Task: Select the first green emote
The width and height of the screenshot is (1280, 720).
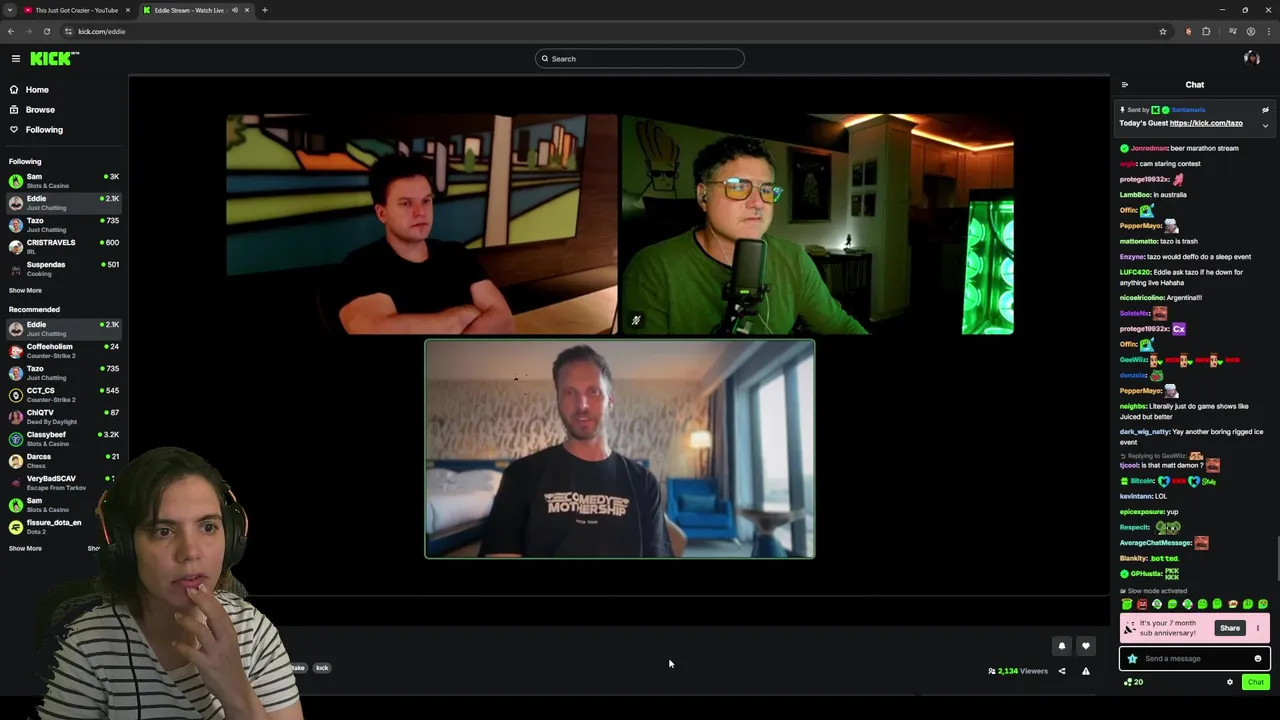Action: coord(1127,604)
